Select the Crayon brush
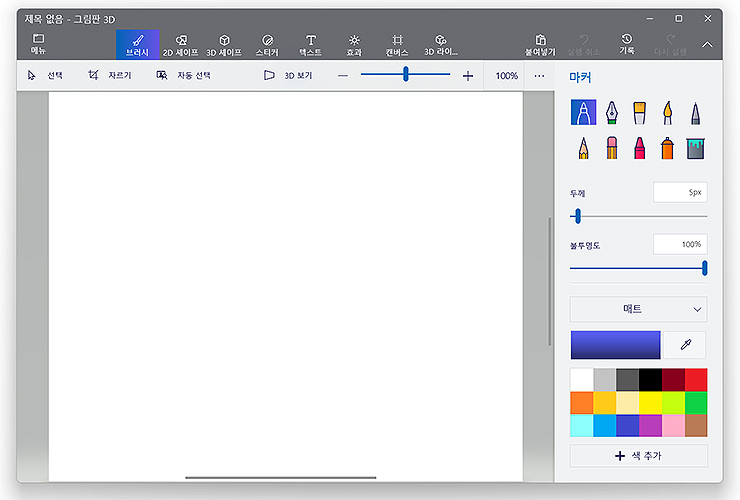This screenshot has width=740, height=500. tap(639, 148)
